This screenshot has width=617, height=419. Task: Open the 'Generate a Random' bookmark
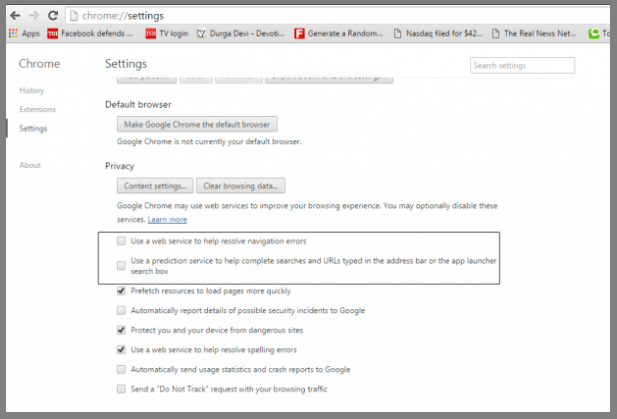[337, 33]
